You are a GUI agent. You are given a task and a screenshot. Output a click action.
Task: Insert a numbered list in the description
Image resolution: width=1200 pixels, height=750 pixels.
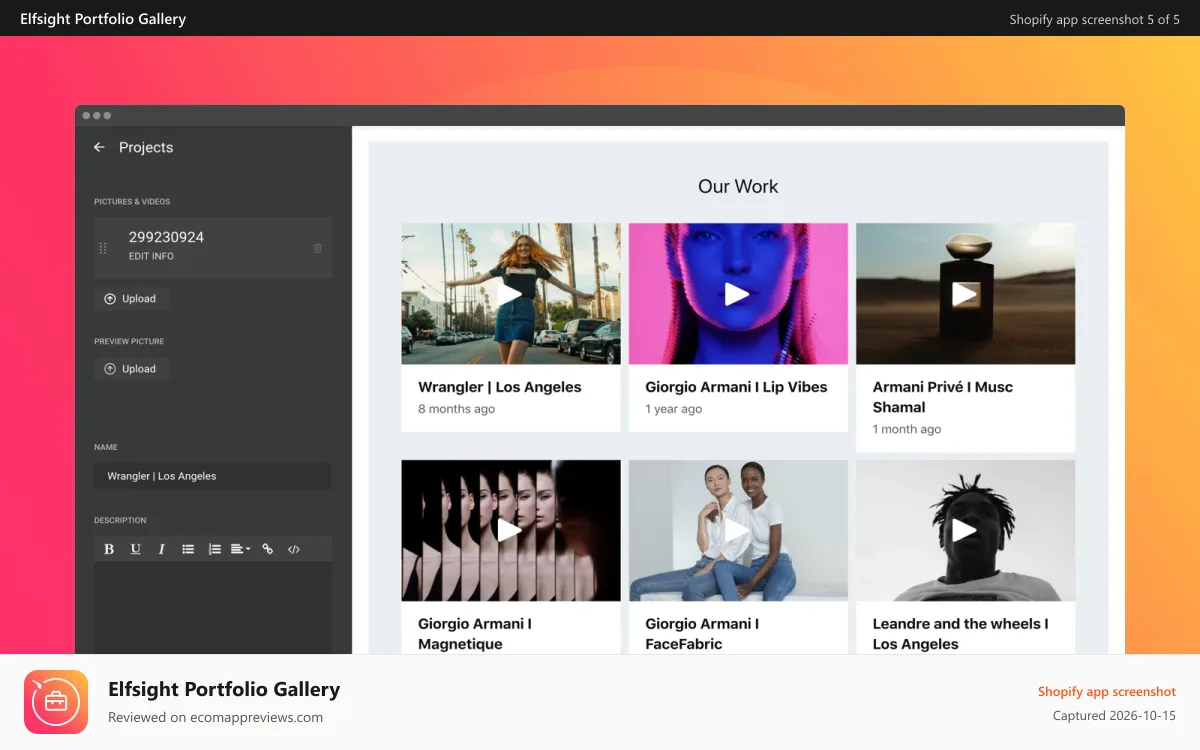[x=214, y=549]
